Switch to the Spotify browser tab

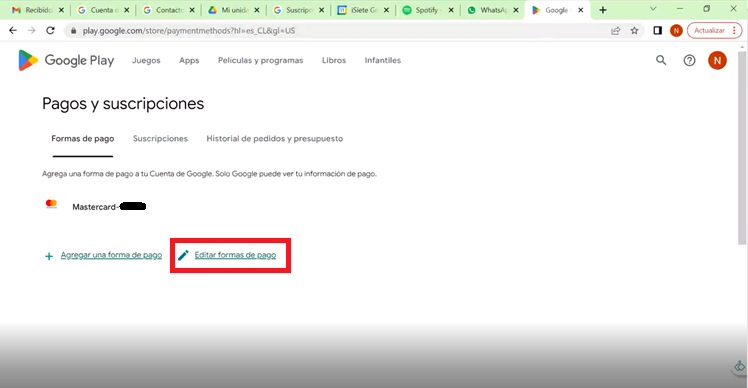tap(427, 10)
